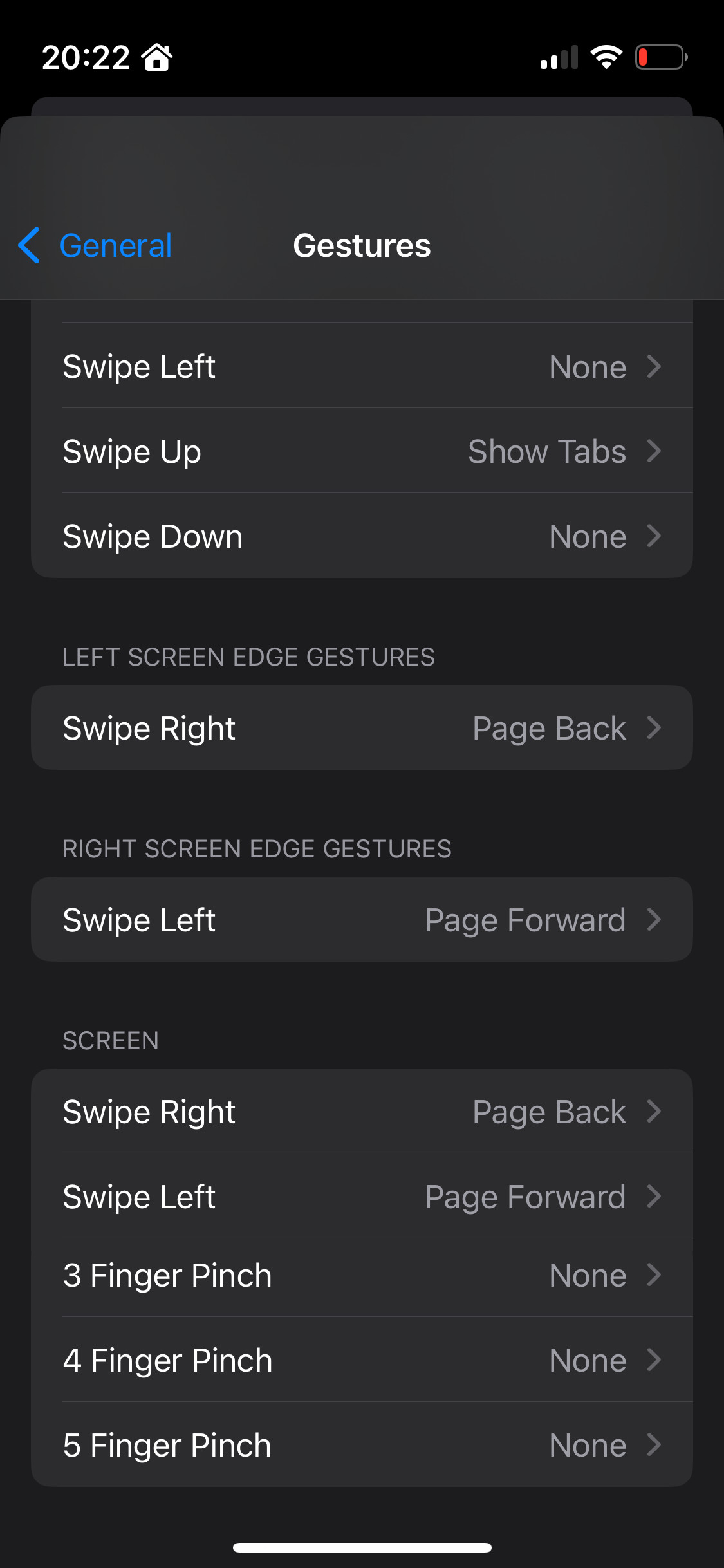This screenshot has height=1568, width=724.
Task: Tap the home indicator bar at bottom
Action: click(x=362, y=1547)
